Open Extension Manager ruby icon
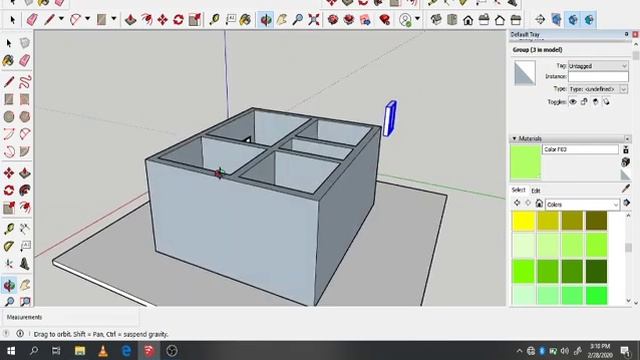The height and width of the screenshot is (360, 640). pos(384,20)
